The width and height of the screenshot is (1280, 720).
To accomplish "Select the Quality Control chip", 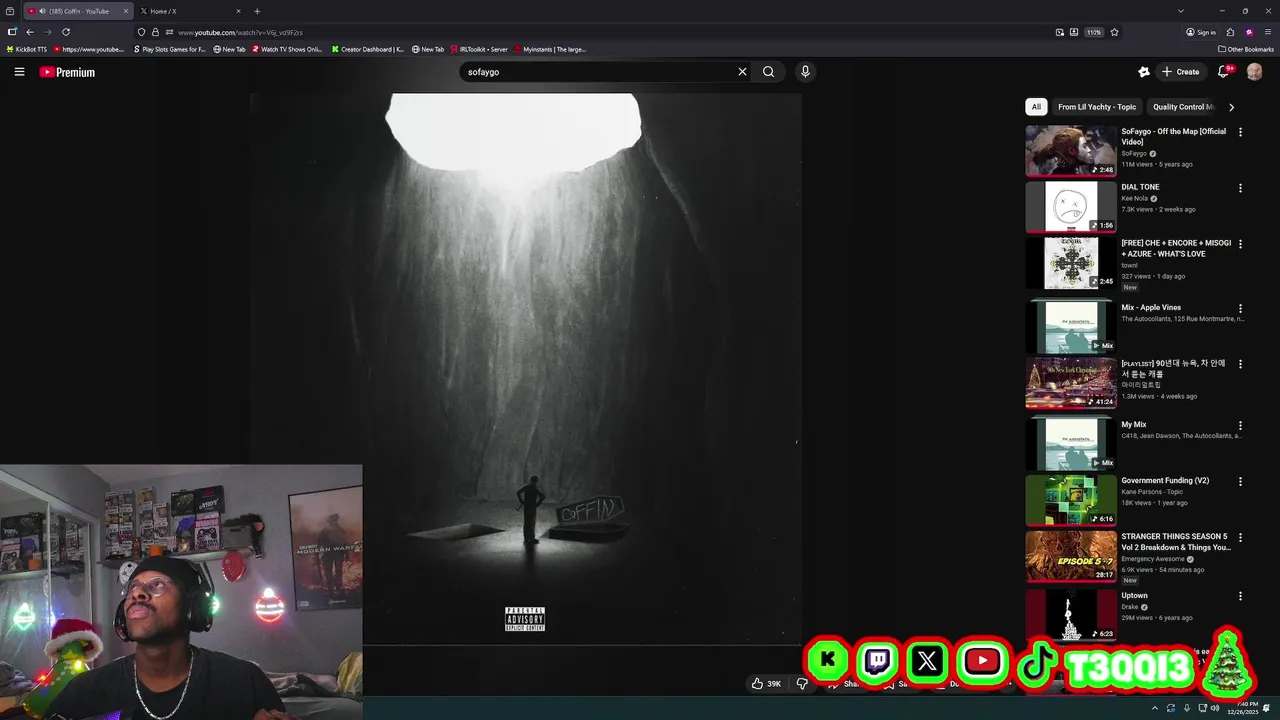I will (1182, 107).
